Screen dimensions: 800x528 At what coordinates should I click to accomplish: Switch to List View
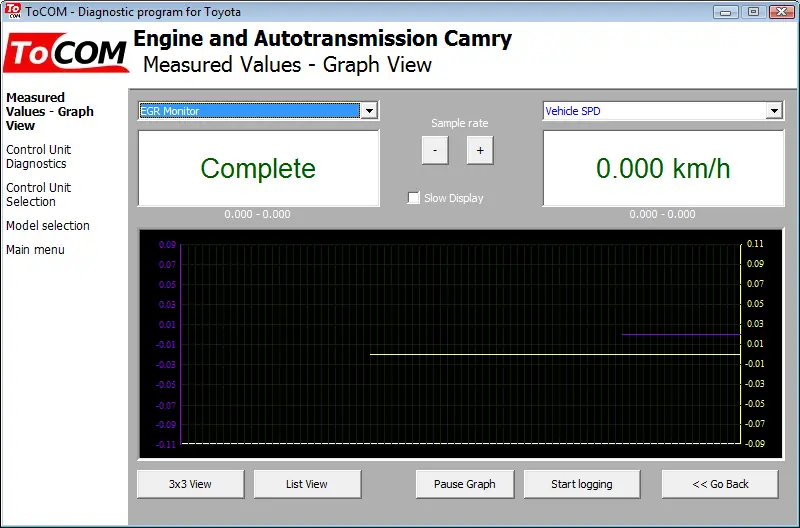(x=307, y=484)
